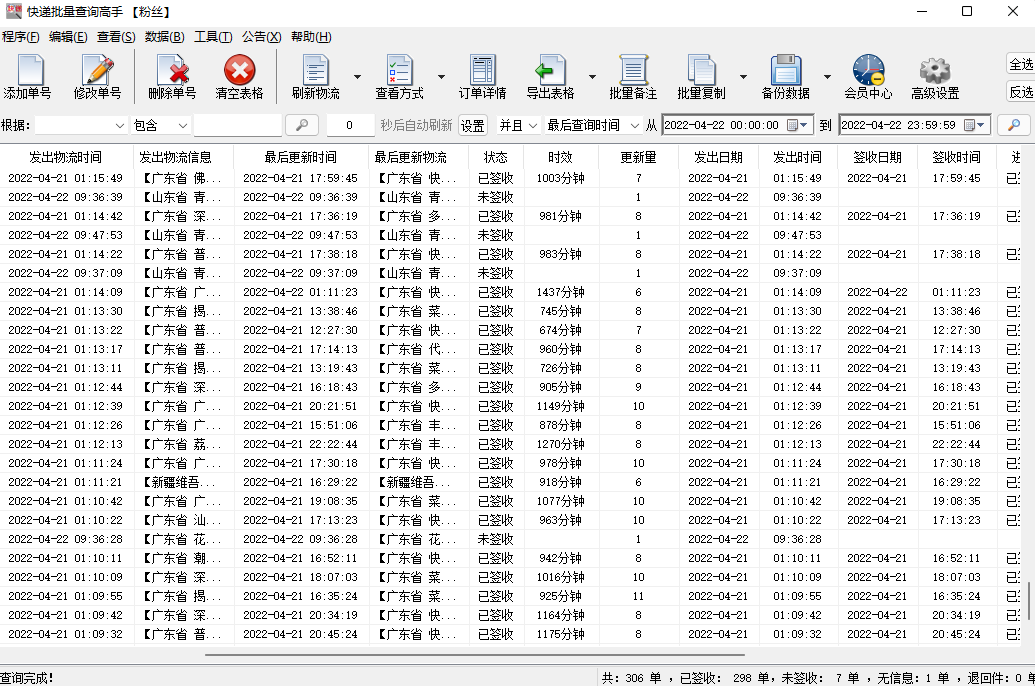Open 批量备注 batch notes tool
Image resolution: width=1035 pixels, height=686 pixels.
click(633, 77)
